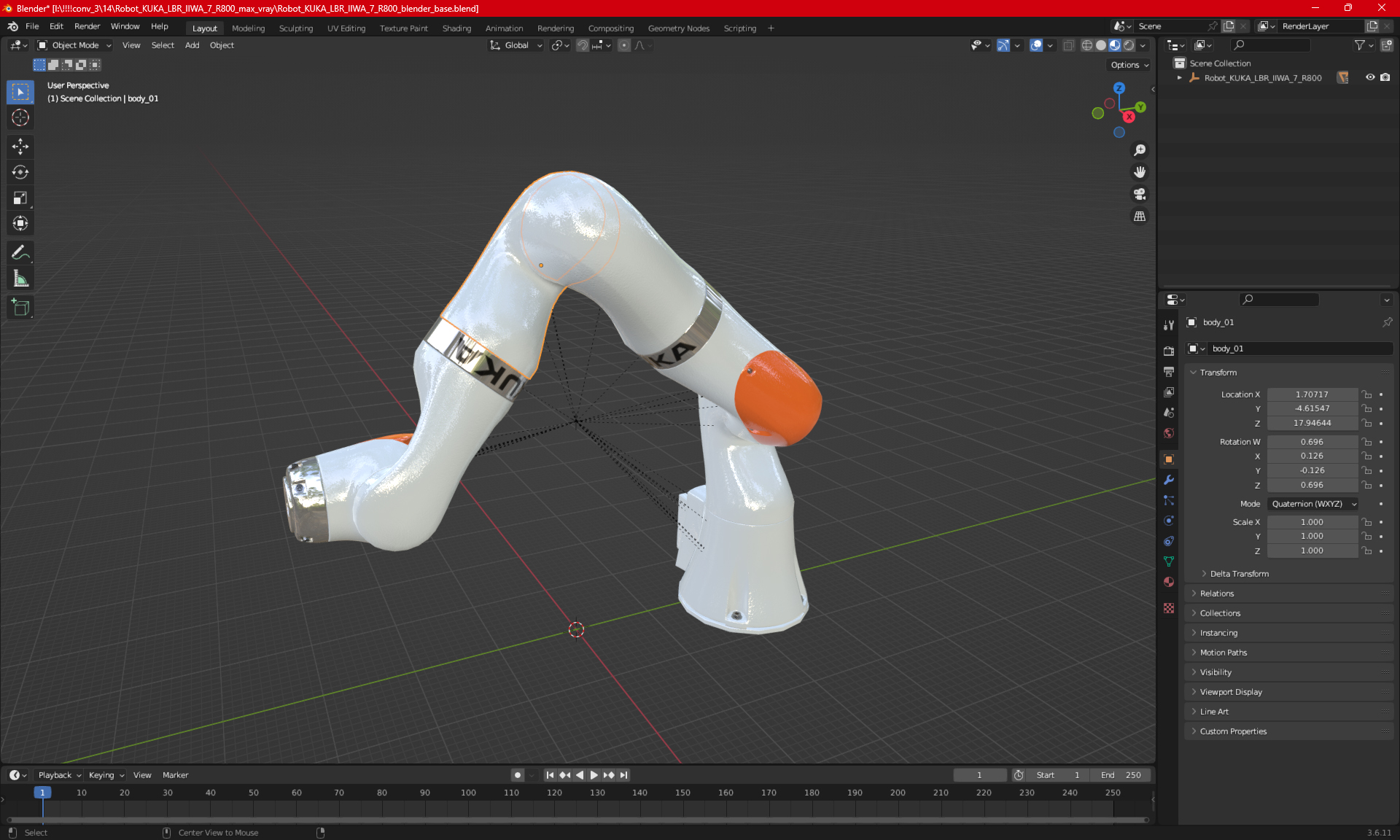The image size is (1400, 840).
Task: Play the animation forward
Action: click(594, 775)
